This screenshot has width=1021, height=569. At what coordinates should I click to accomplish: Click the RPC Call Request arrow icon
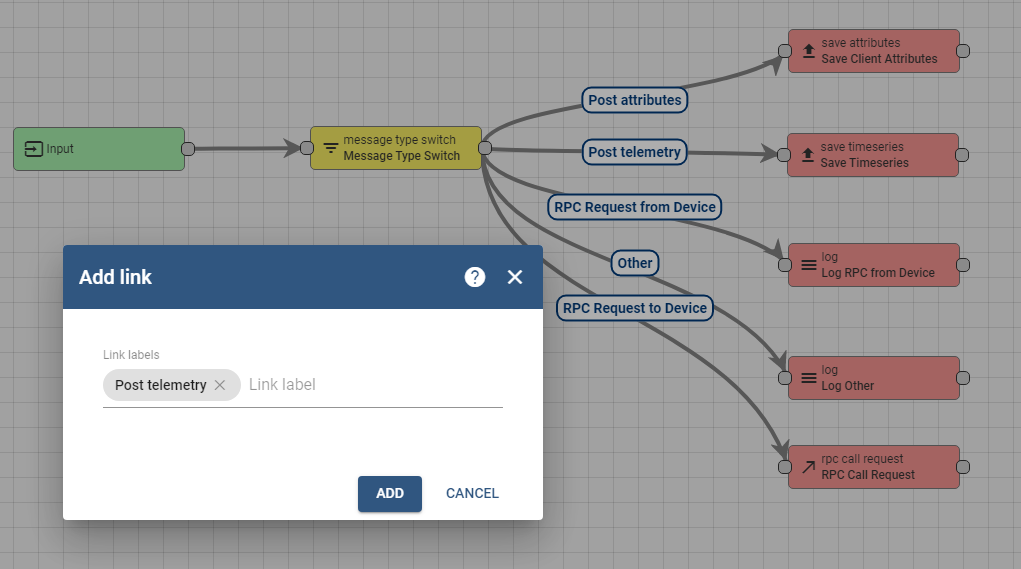tap(809, 467)
